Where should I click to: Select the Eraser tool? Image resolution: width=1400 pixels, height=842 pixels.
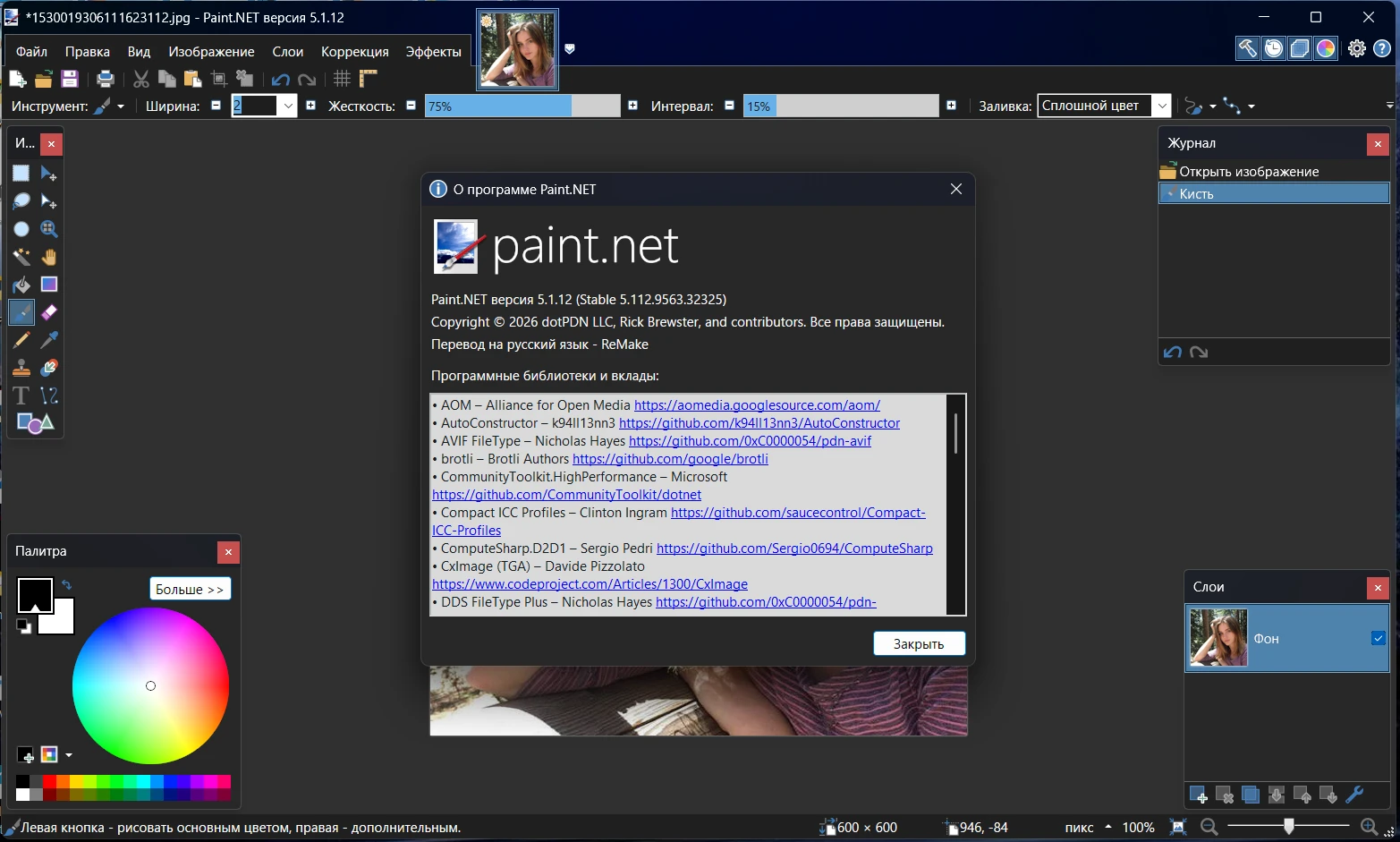(49, 312)
